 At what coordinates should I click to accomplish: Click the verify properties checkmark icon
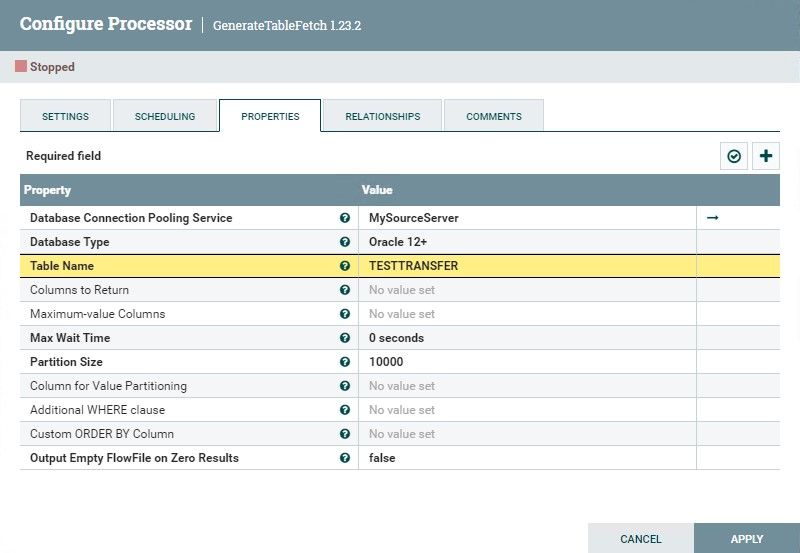(x=735, y=156)
